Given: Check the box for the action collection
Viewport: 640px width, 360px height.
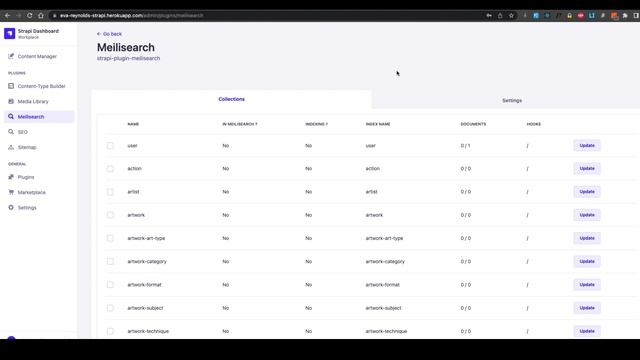Looking at the screenshot, I should [x=110, y=169].
